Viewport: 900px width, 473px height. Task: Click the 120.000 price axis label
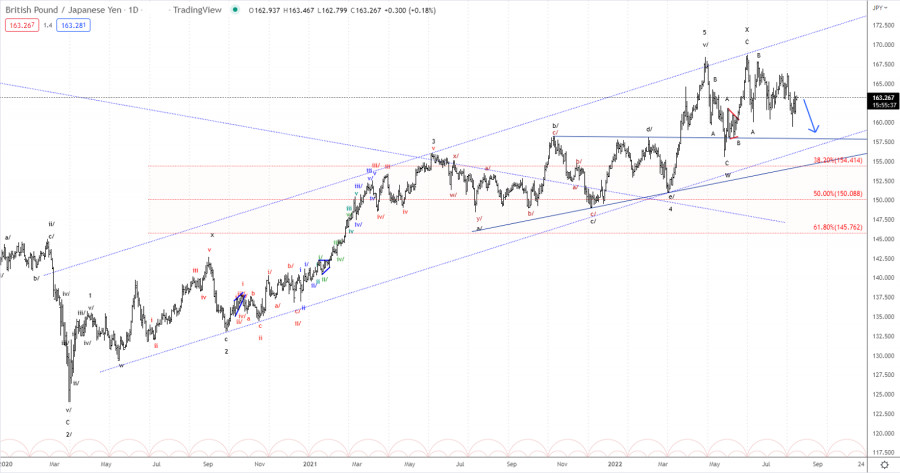[883, 433]
